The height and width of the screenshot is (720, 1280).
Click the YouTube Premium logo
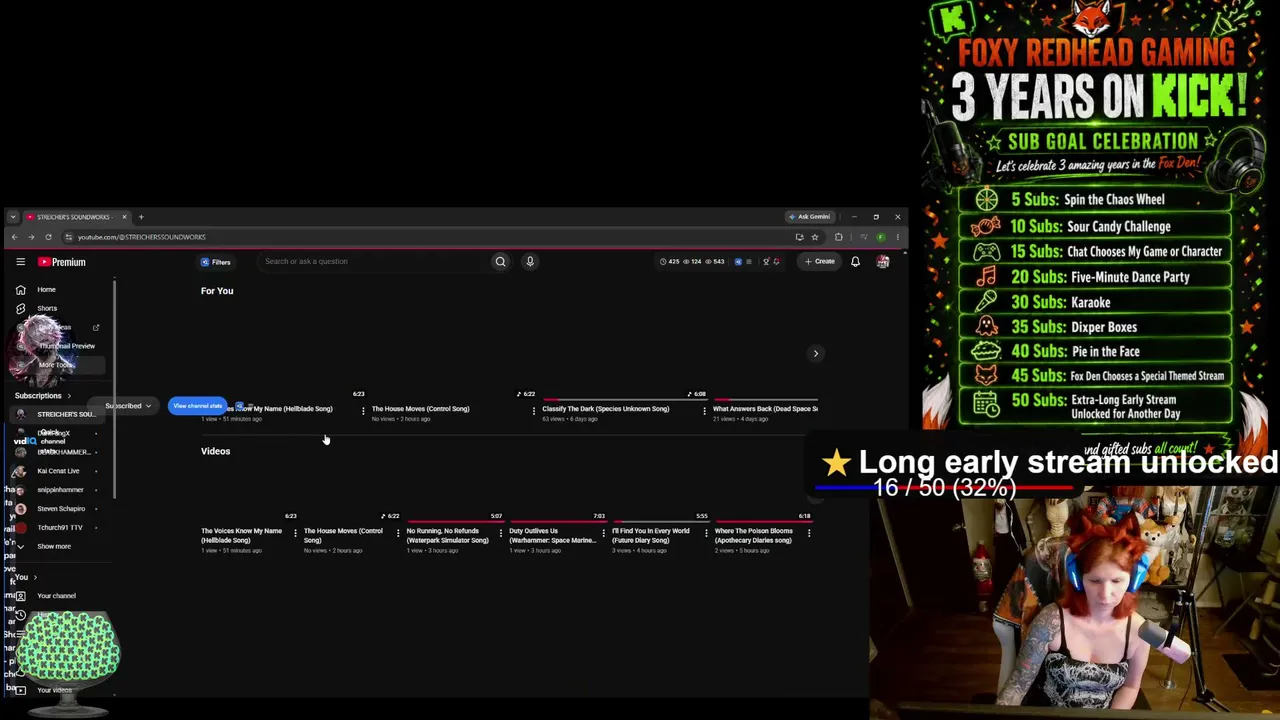62,262
